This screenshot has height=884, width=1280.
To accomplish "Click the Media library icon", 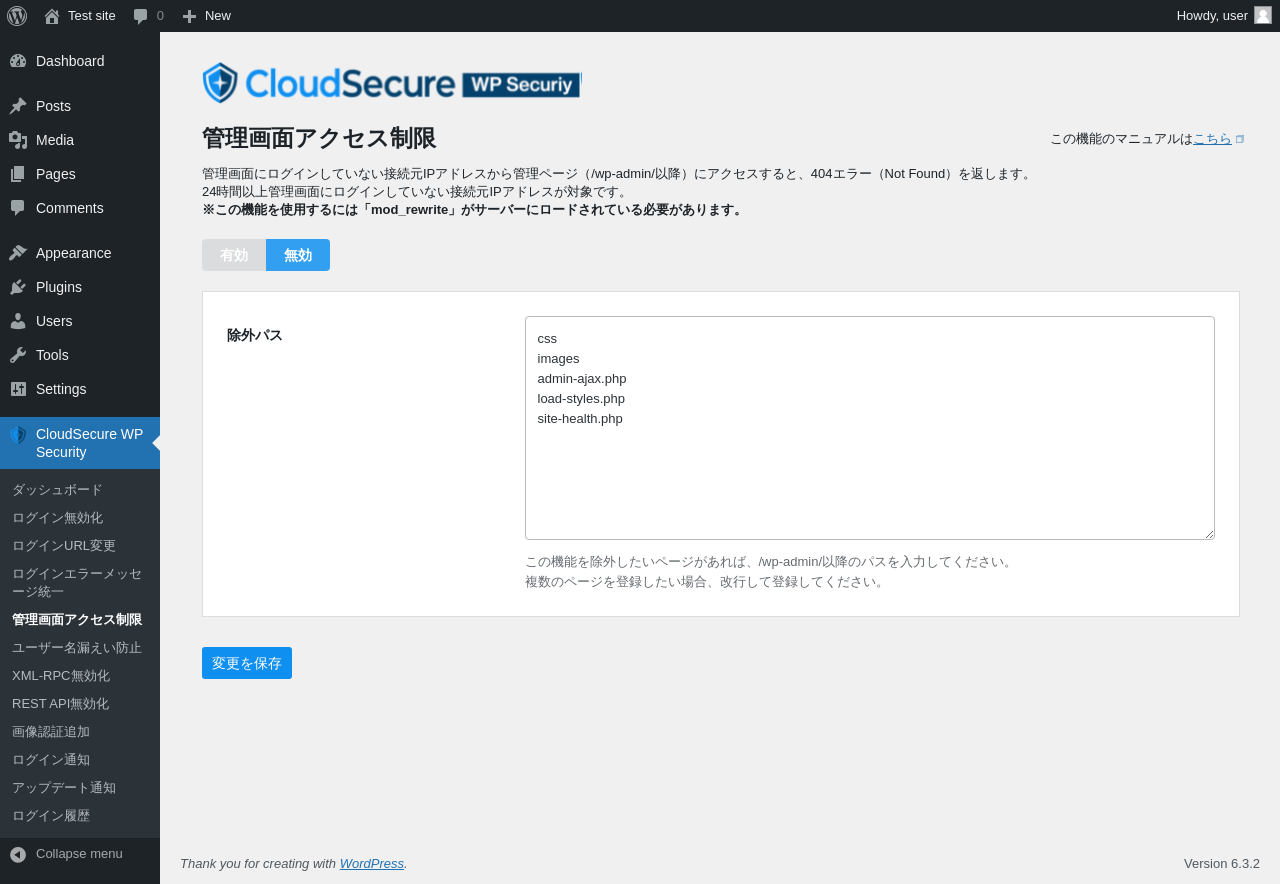I will (18, 140).
